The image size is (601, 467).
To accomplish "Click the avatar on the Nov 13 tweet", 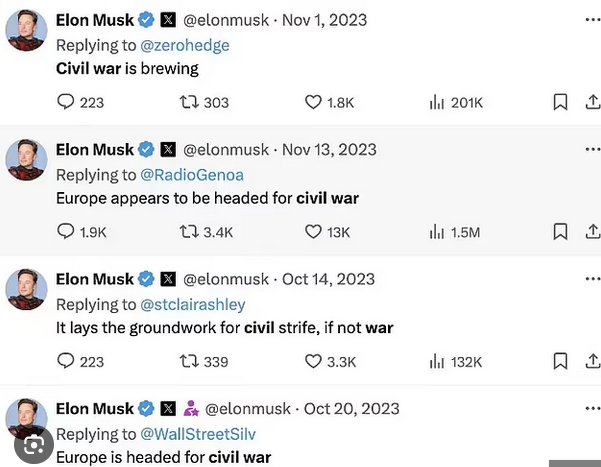I will point(26,159).
